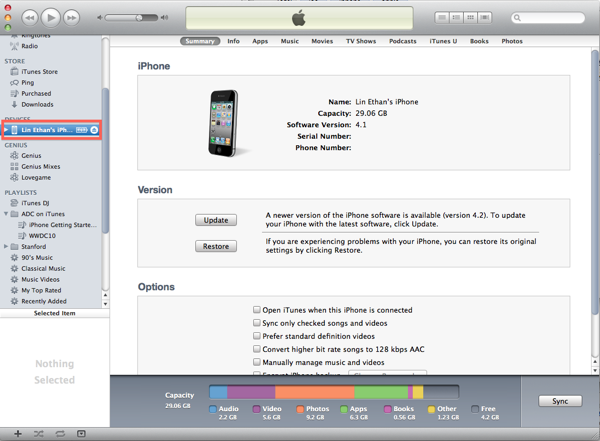Click the low volume speaker icon
The height and width of the screenshot is (441, 600).
pyautogui.click(x=99, y=18)
